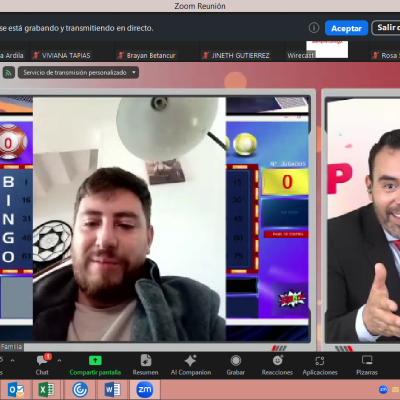Open the Chat panel icon
The width and height of the screenshot is (400, 400).
(x=42, y=361)
